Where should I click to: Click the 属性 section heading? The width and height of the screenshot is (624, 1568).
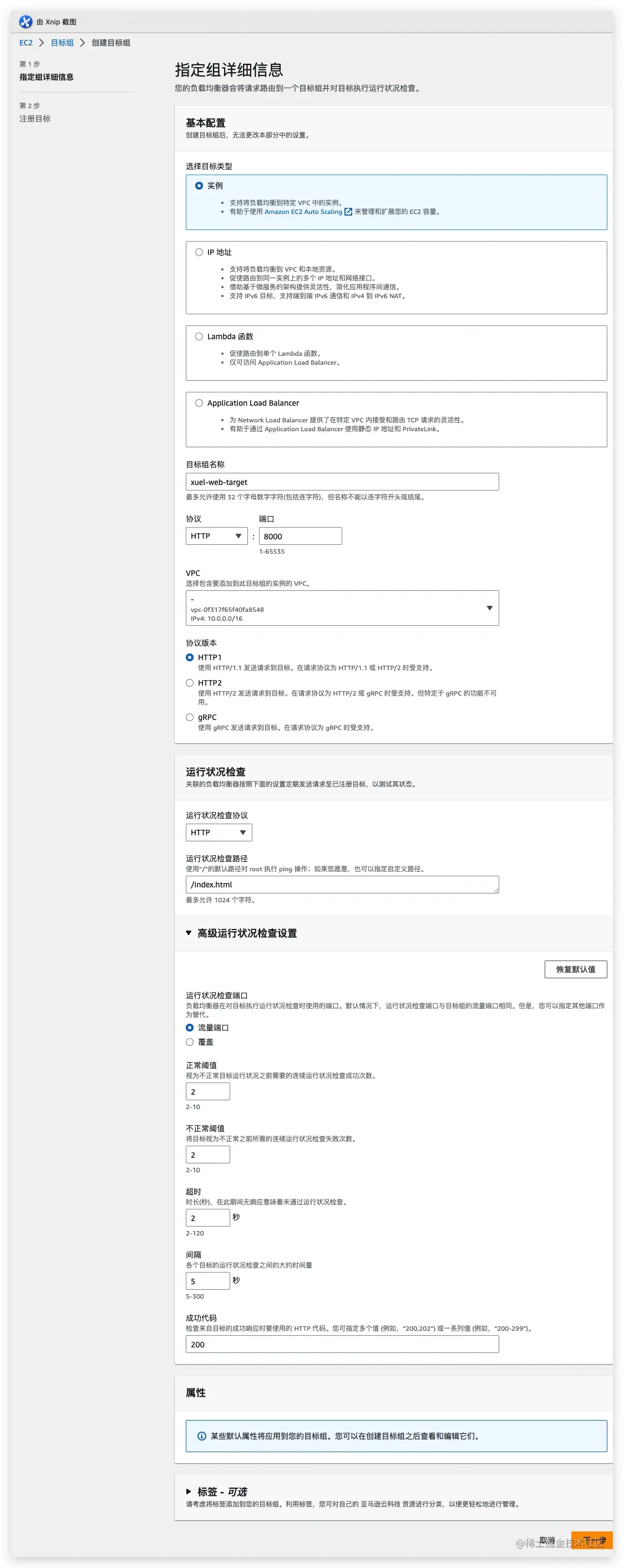pos(196,1392)
